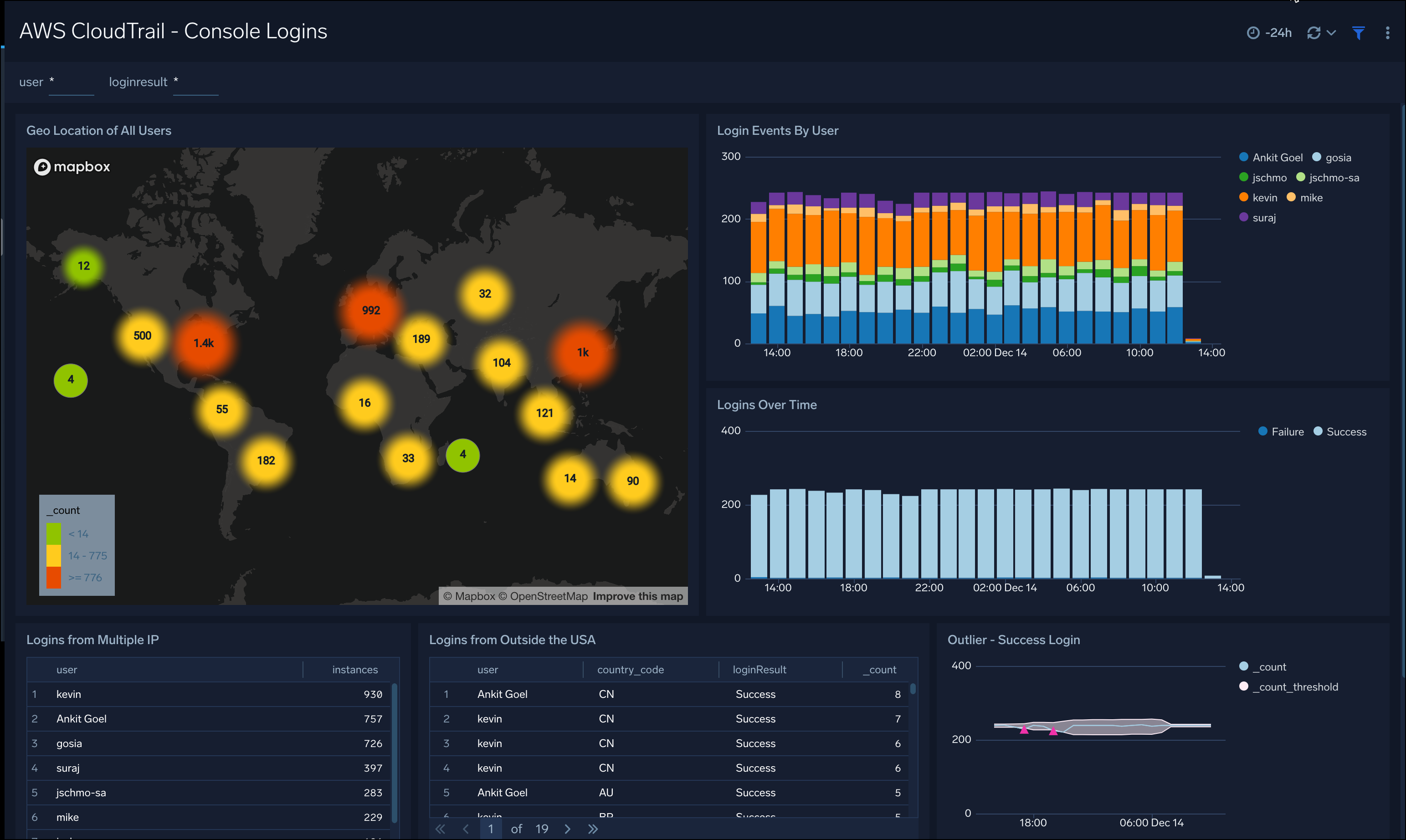Viewport: 1406px width, 840px height.
Task: Jump to the last page with double-arrow icon
Action: [x=593, y=828]
